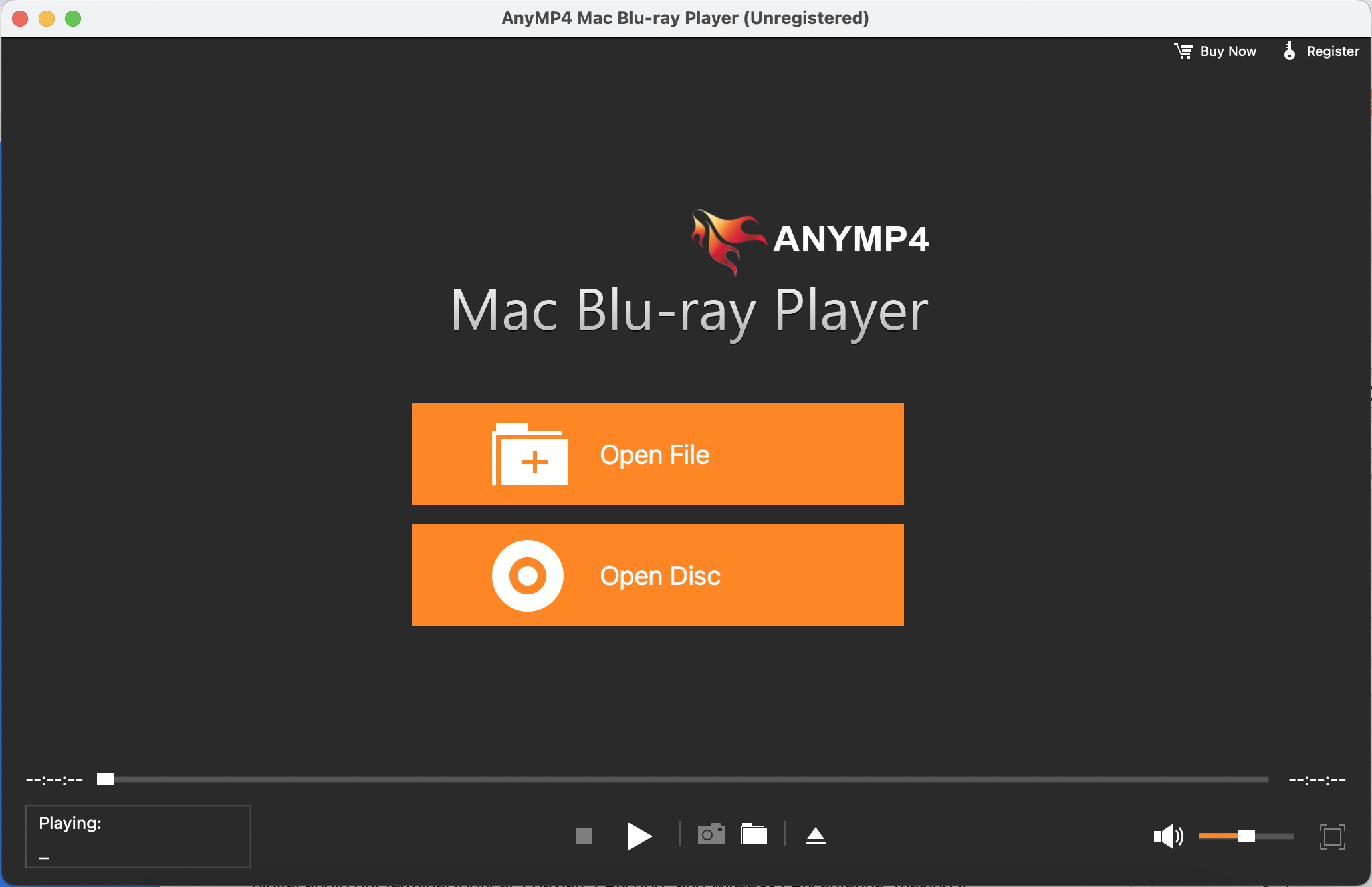Mute audio using the speaker icon
Viewport: 1372px width, 887px height.
click(x=1168, y=836)
